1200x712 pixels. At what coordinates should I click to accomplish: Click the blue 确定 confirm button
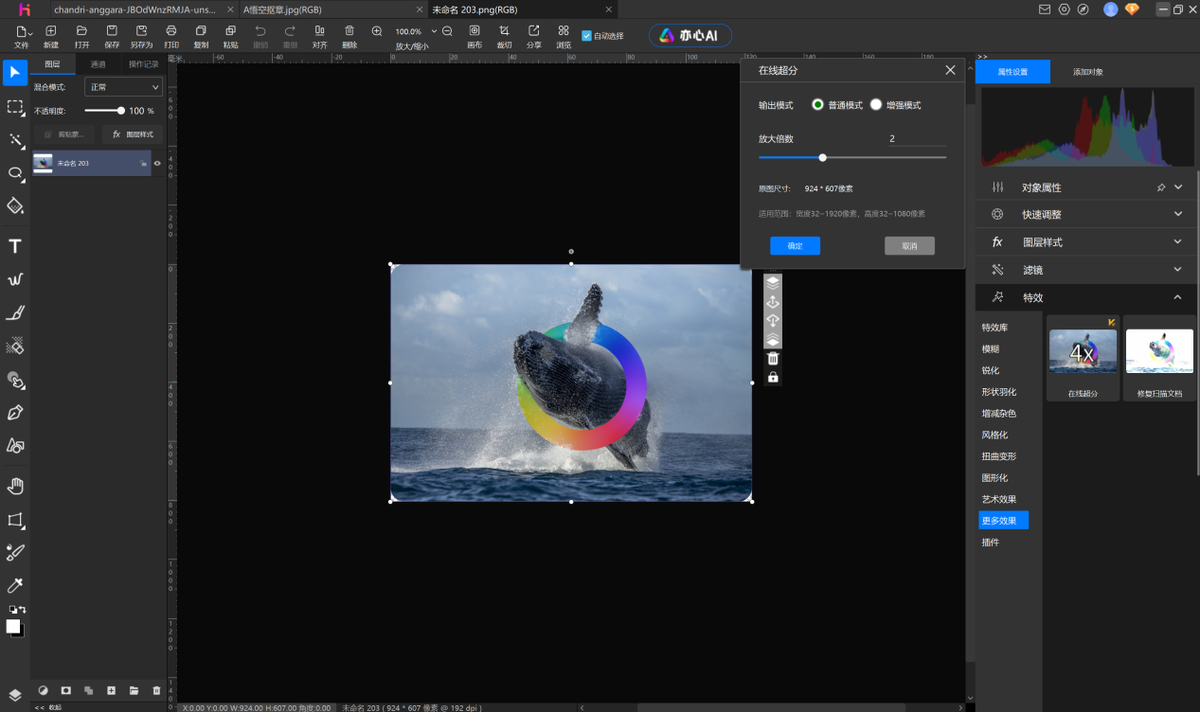tap(795, 246)
